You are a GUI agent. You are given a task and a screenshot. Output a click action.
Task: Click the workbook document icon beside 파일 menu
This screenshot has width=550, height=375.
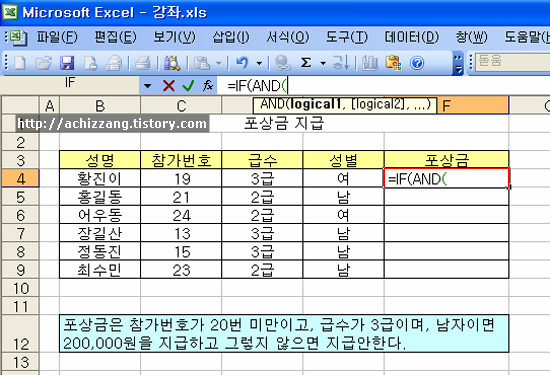point(18,38)
